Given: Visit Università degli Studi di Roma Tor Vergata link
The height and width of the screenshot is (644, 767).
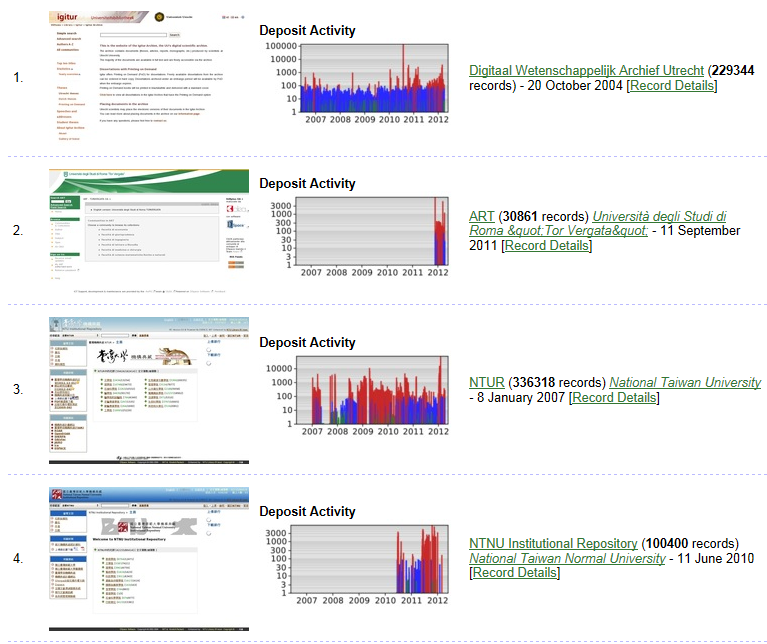Looking at the screenshot, I should [598, 223].
